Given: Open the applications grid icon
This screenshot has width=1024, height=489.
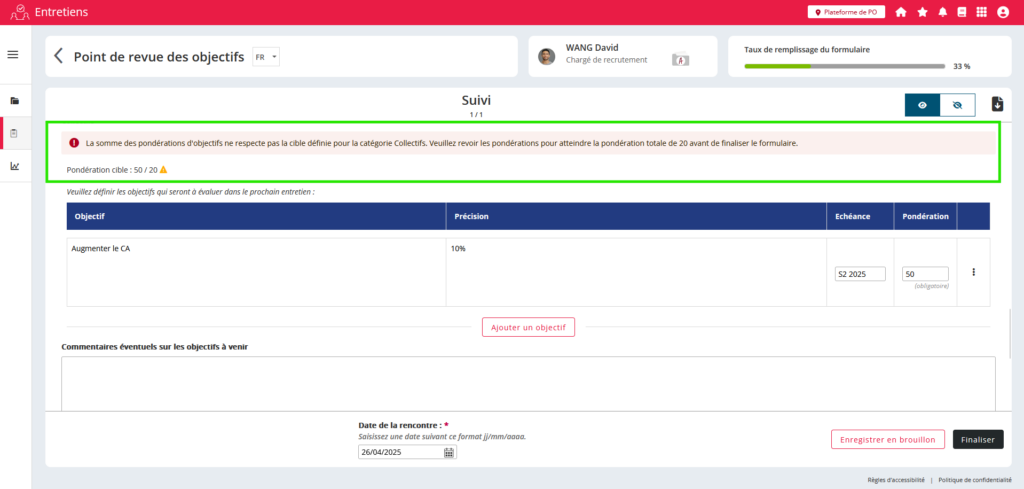Looking at the screenshot, I should click(x=981, y=12).
